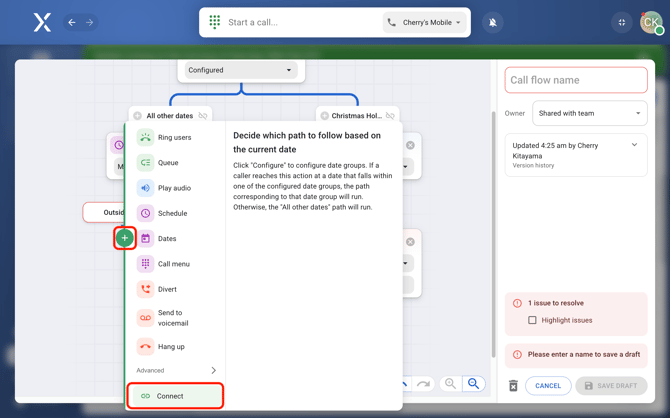This screenshot has width=670, height=418.
Task: Click the Call flow name field
Action: (576, 80)
